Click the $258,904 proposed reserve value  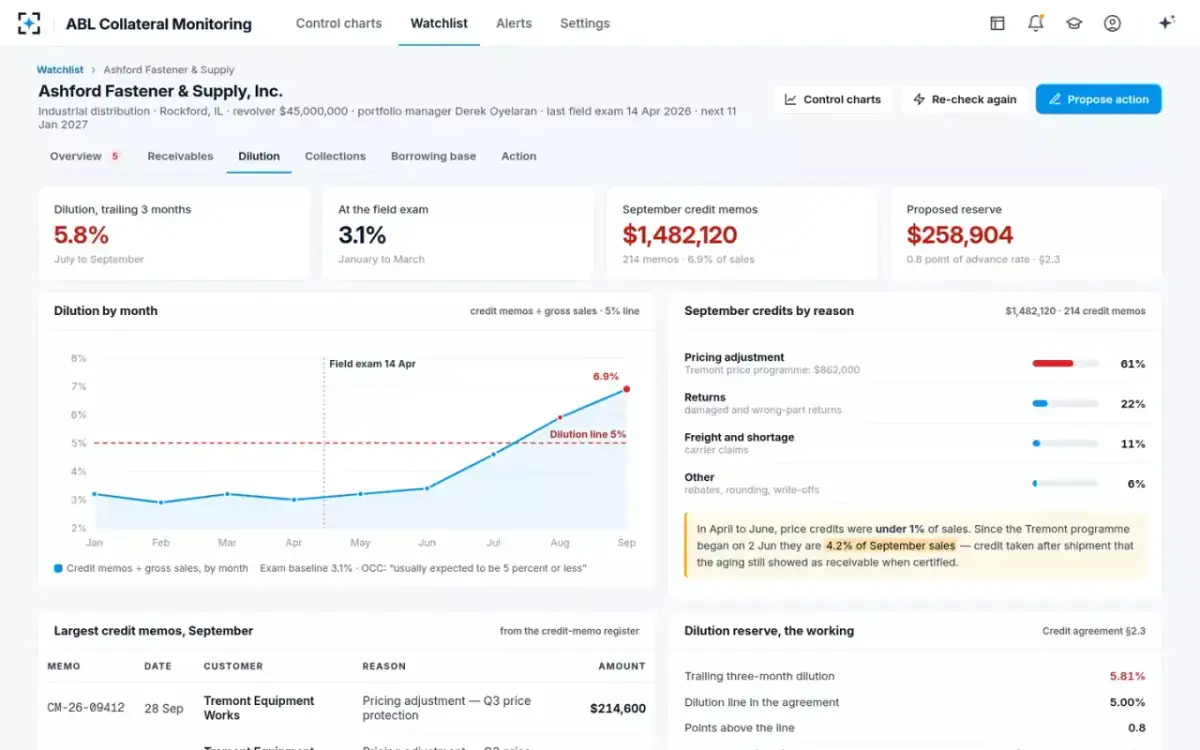coord(960,235)
